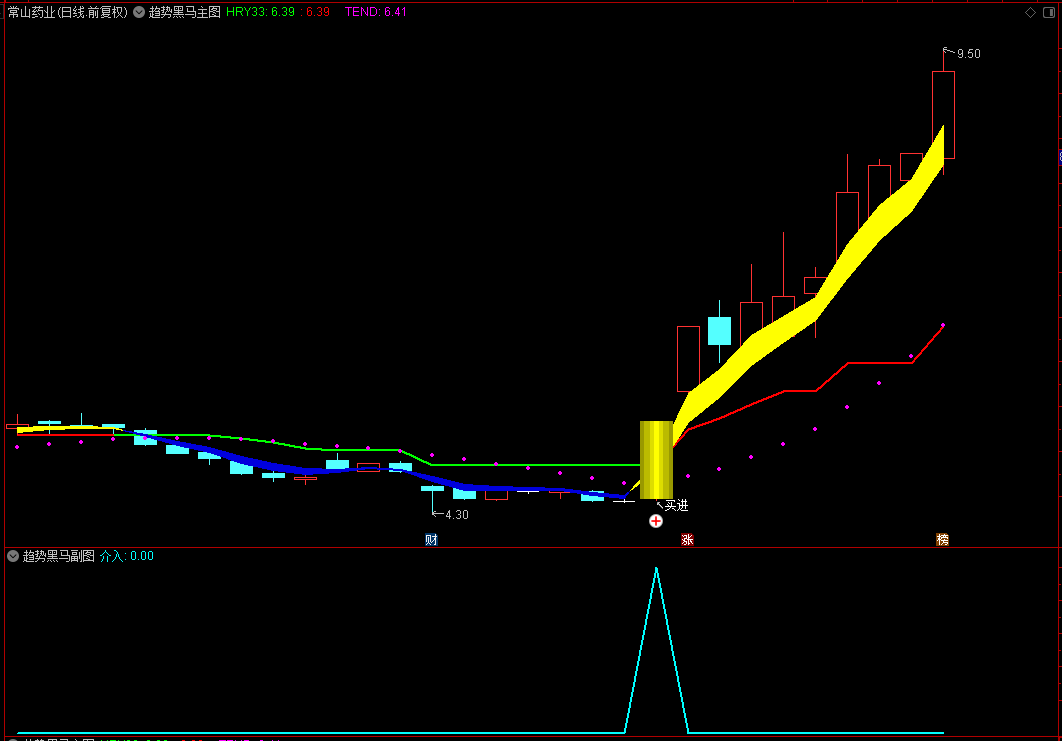Open the 榜 info marker
This screenshot has width=1062, height=741.
click(942, 540)
